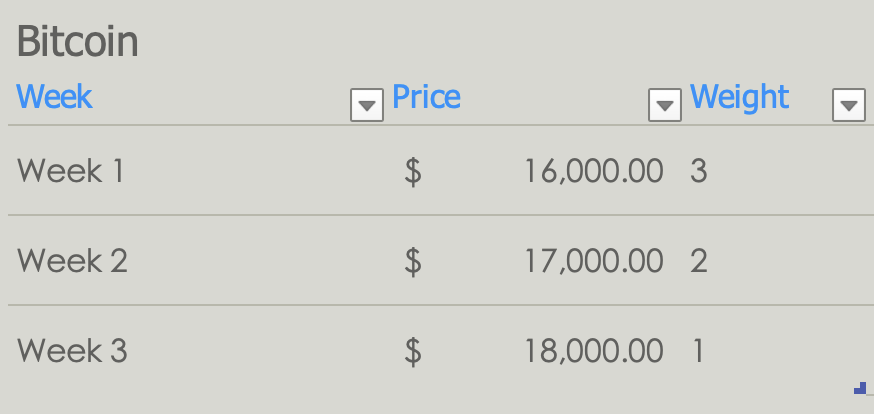This screenshot has height=414, width=874.
Task: Select the weight 1 cell for Week 3
Action: (698, 352)
